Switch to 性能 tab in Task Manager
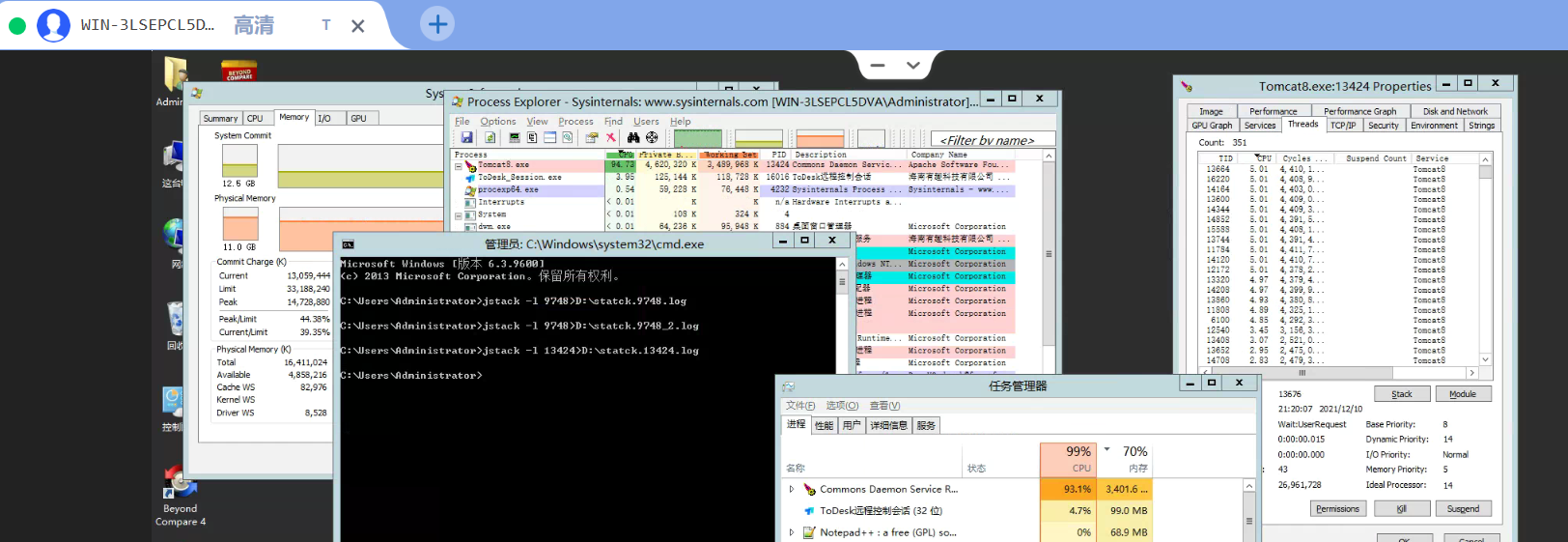This screenshot has height=542, width=1568. 824,425
